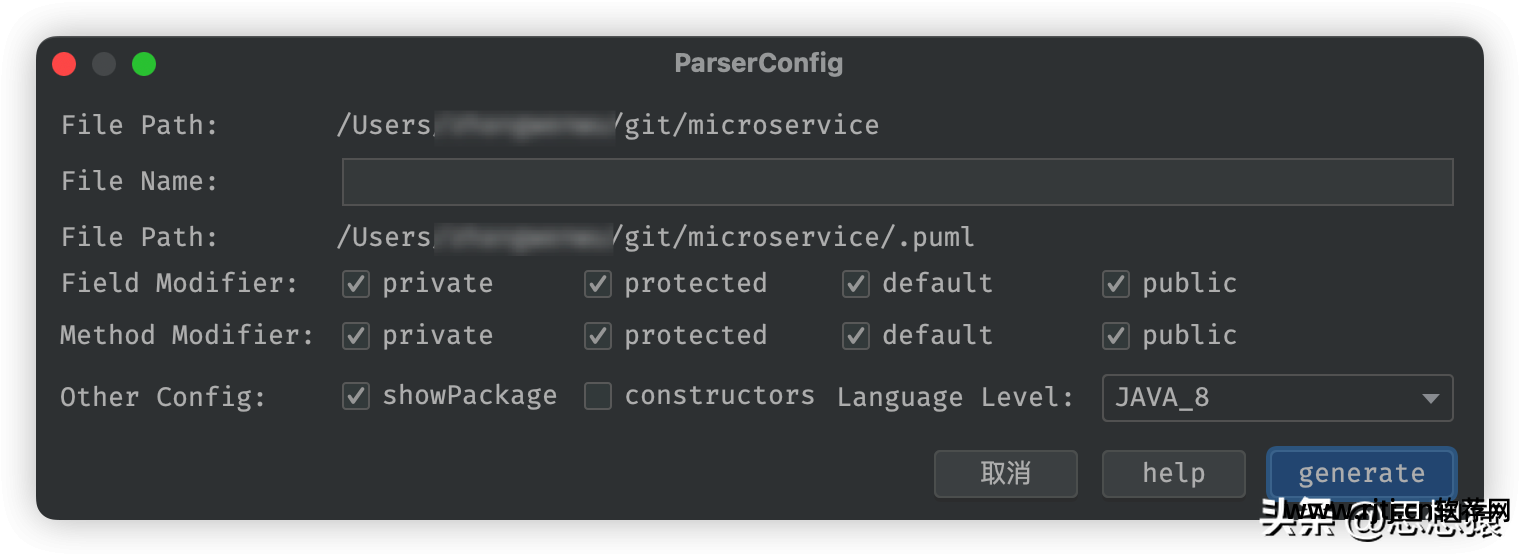
Task: Uncheck Method Modifier private checkbox
Action: (356, 336)
